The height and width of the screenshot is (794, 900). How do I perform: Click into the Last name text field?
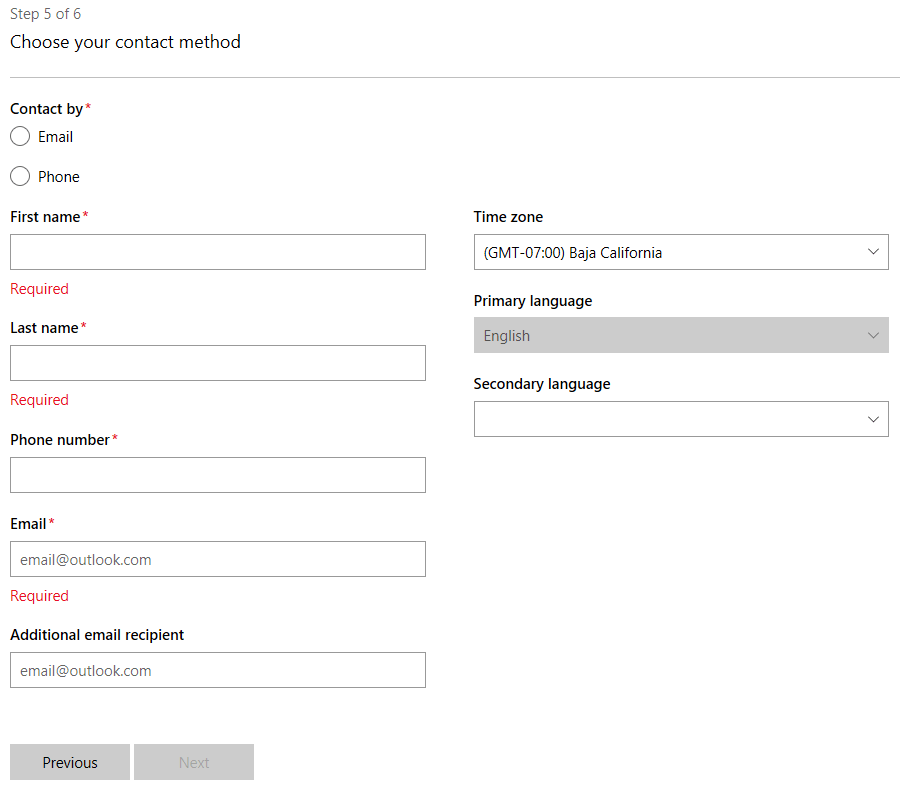217,363
